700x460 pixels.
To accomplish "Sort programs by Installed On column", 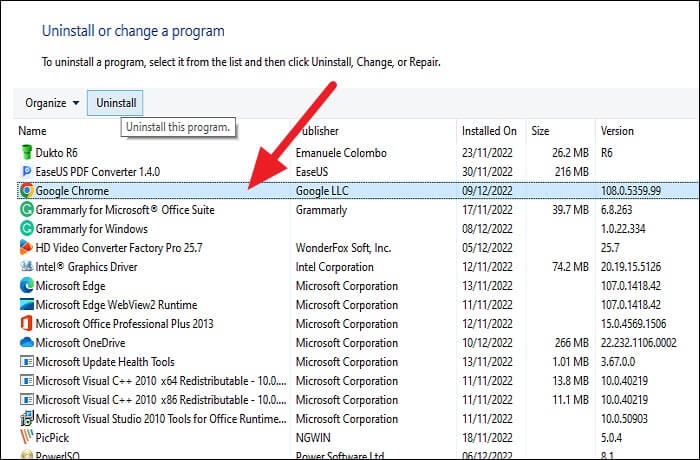I will 489,131.
